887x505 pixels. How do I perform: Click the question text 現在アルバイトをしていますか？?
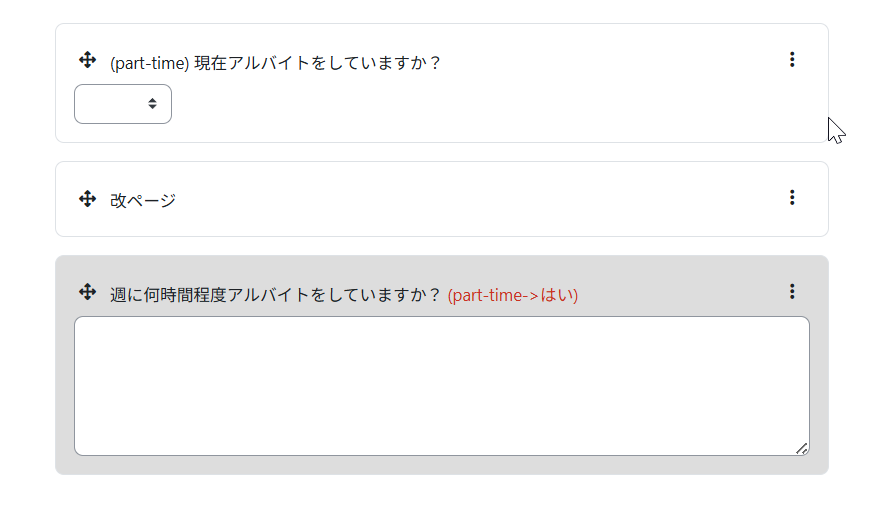coord(317,63)
